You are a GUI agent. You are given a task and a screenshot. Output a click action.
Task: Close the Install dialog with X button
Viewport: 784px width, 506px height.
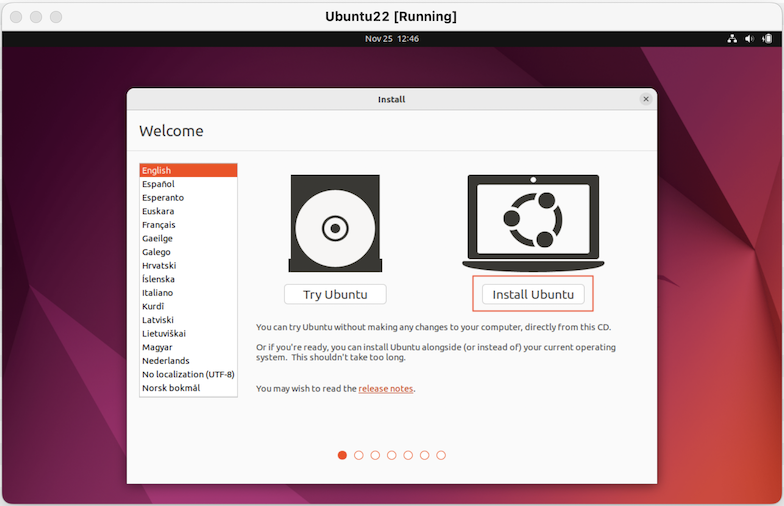click(x=646, y=99)
